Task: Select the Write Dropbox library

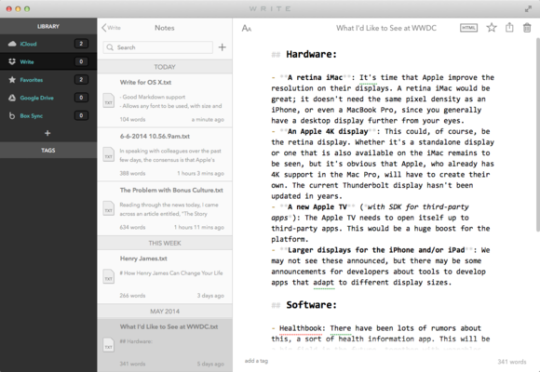Action: (48, 62)
